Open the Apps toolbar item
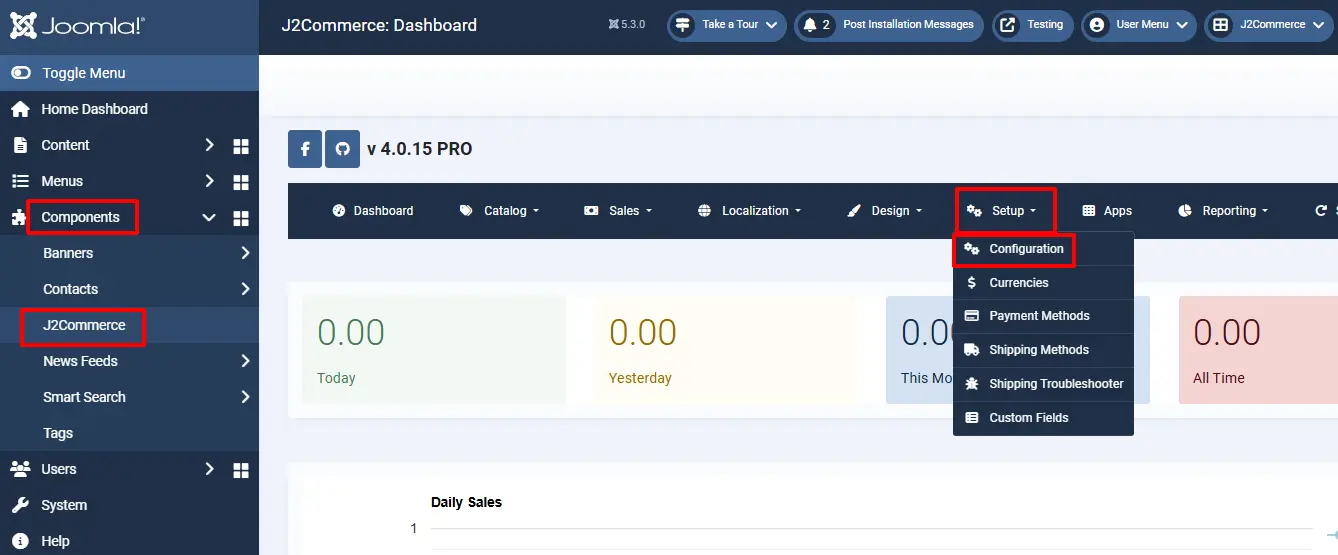This screenshot has width=1338, height=555. click(1107, 211)
